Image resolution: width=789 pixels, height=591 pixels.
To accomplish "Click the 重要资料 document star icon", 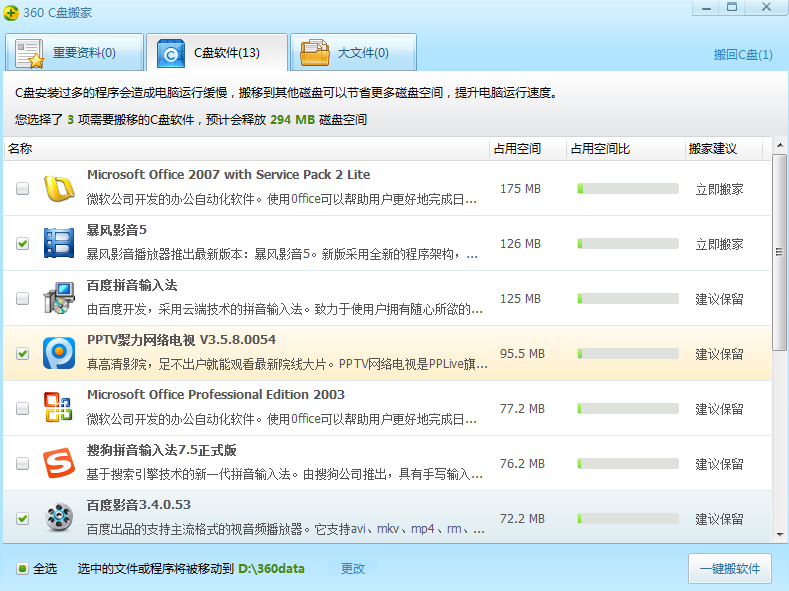I will pos(29,53).
